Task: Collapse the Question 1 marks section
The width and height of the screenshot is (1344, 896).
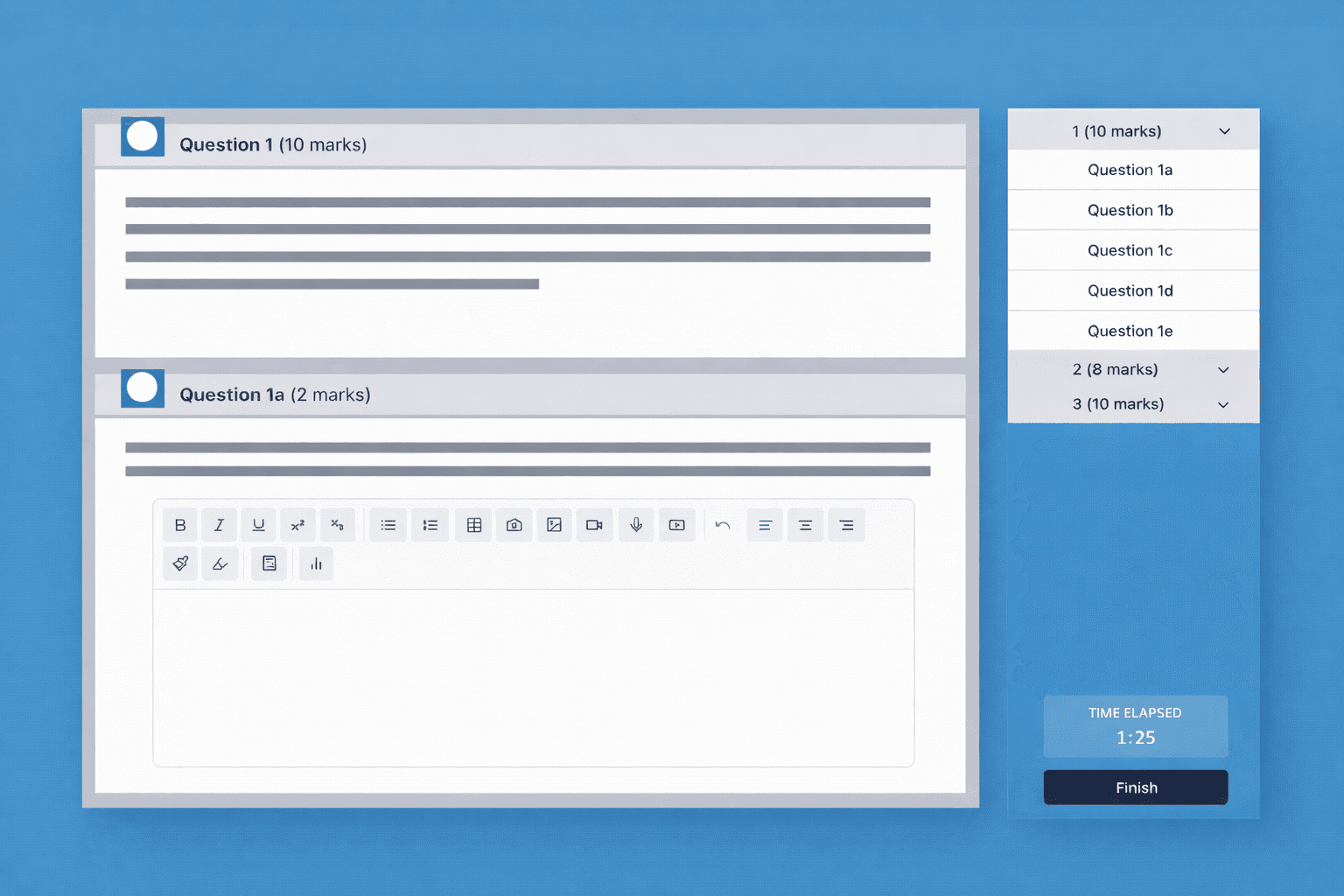Action: pyautogui.click(x=1225, y=129)
